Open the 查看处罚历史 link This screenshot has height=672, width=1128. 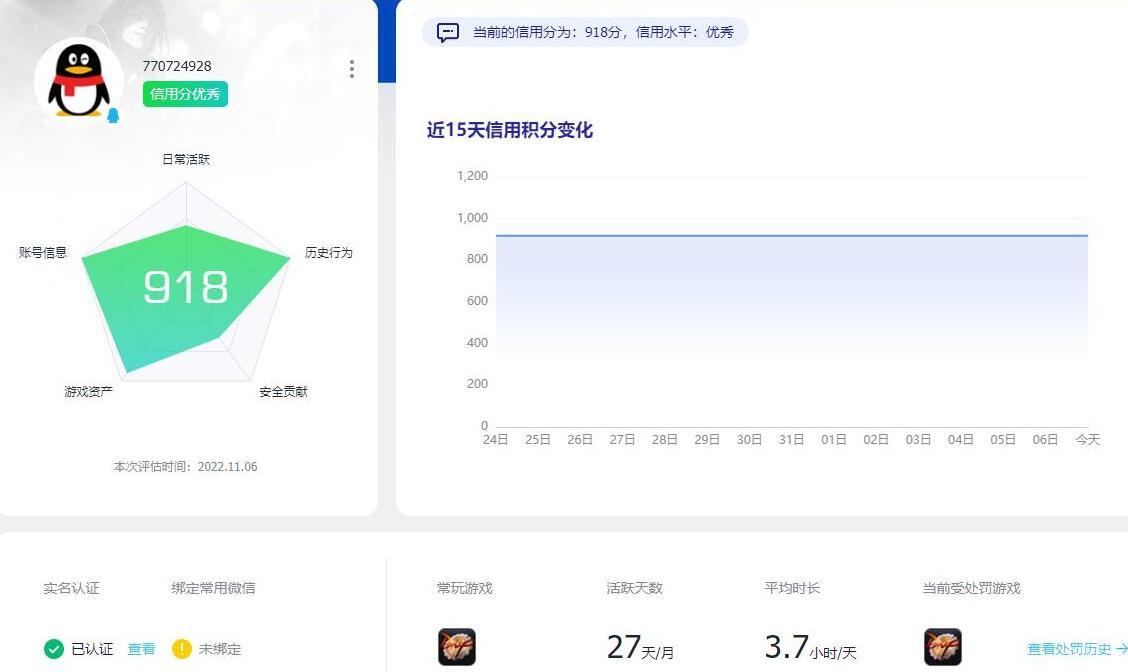1069,649
